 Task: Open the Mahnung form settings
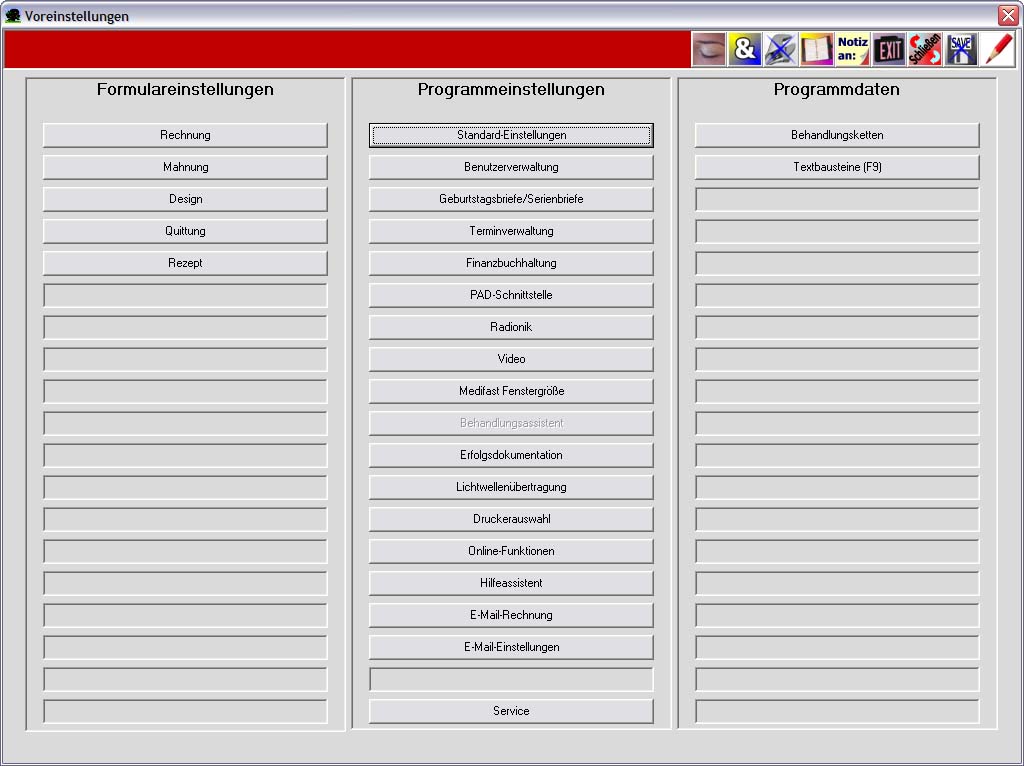click(x=185, y=167)
